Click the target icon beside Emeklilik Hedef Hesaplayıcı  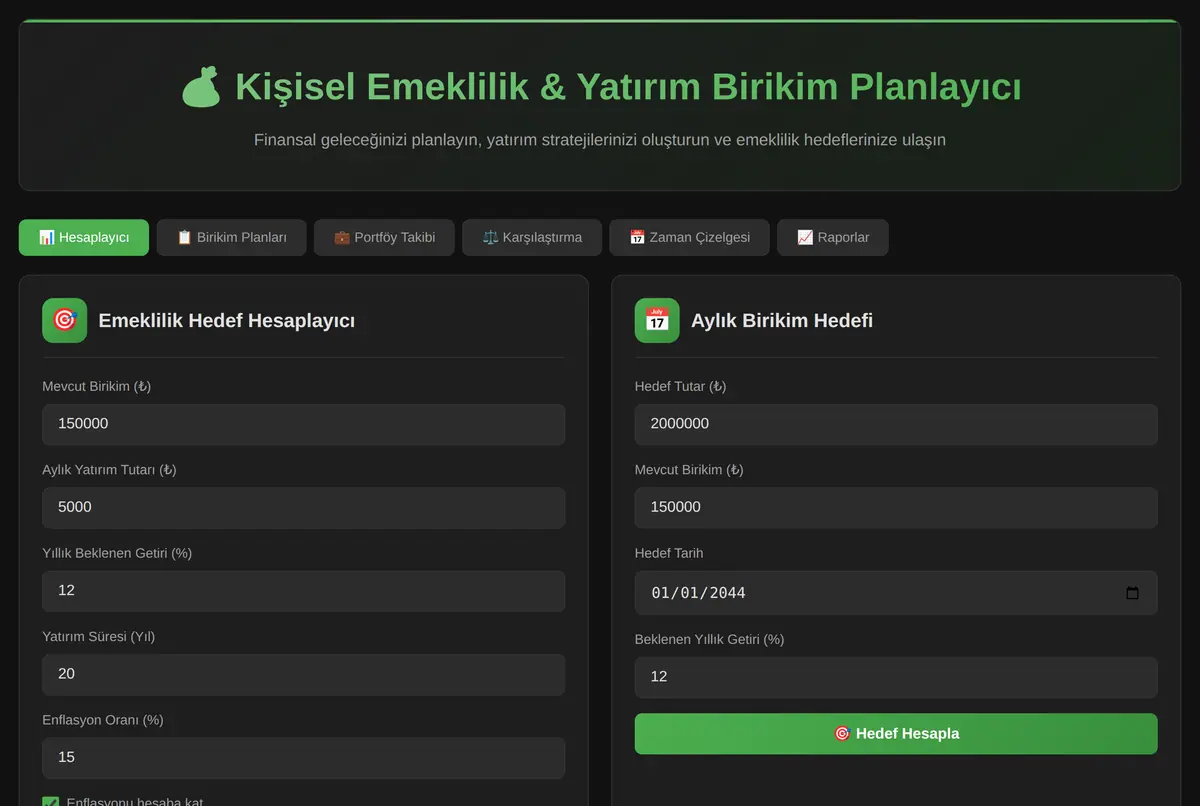65,320
